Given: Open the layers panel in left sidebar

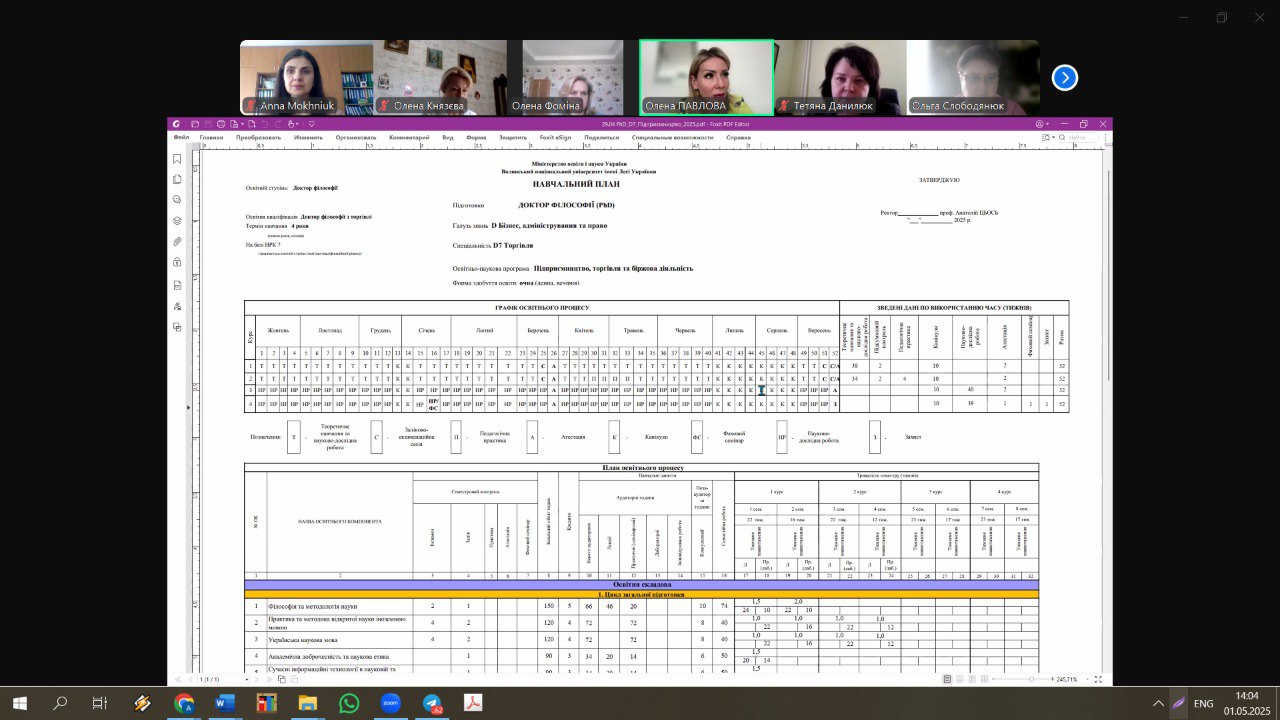Looking at the screenshot, I should pos(177,221).
